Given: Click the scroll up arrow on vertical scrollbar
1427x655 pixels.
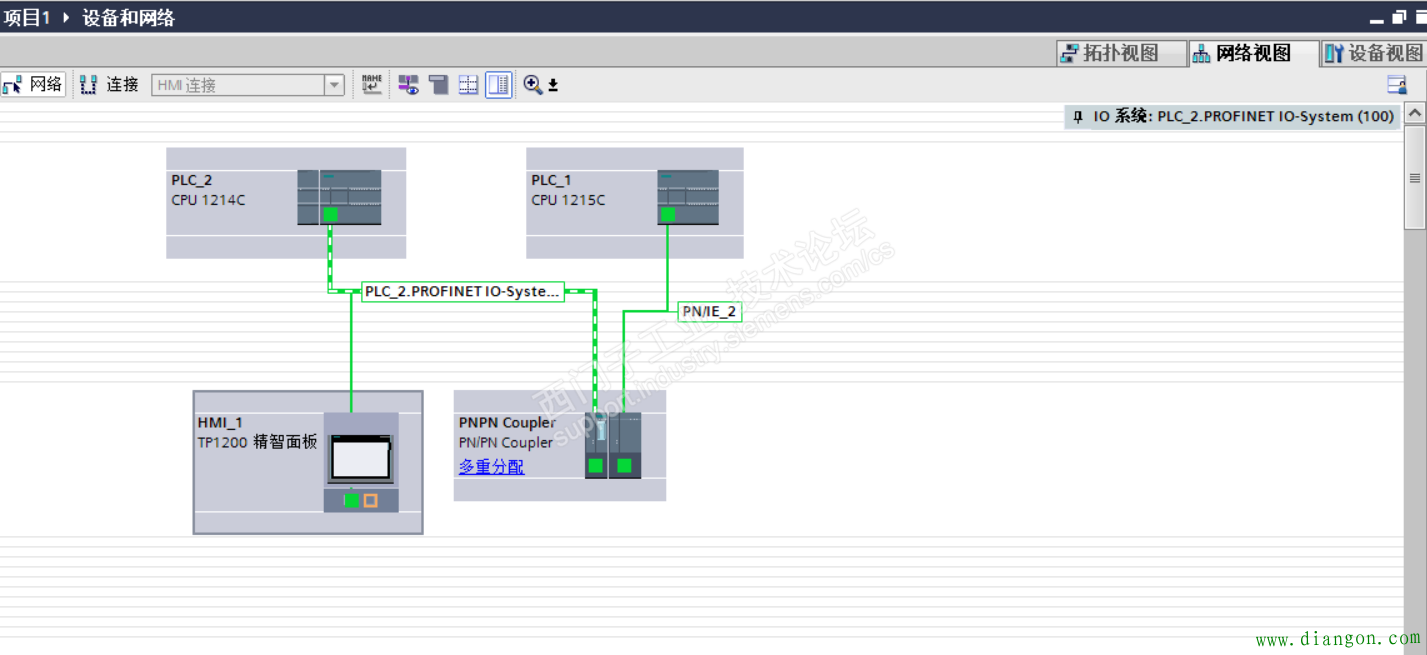Looking at the screenshot, I should [x=1414, y=114].
